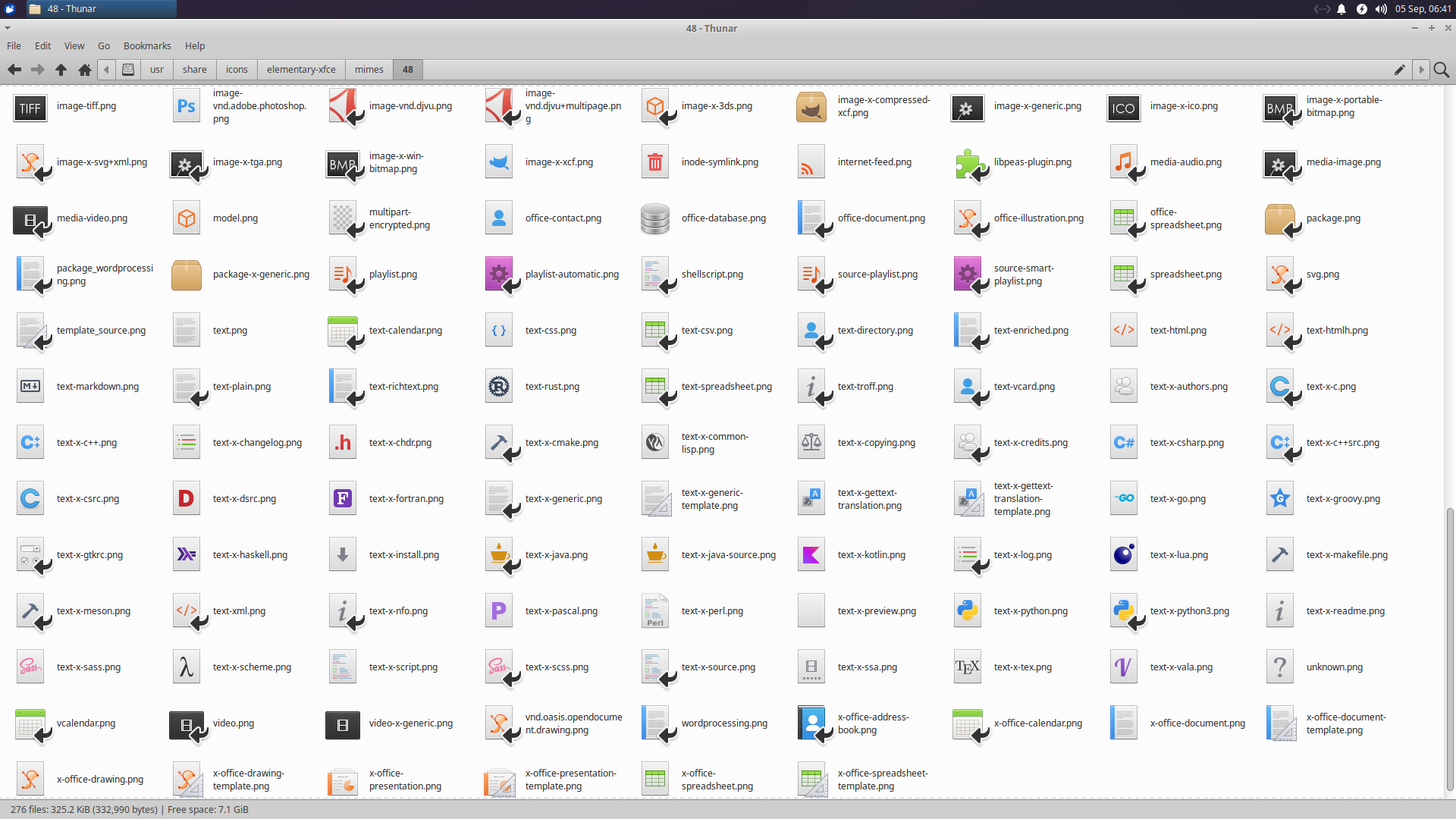Image resolution: width=1456 pixels, height=819 pixels.
Task: Toggle the pathbar edit pencil icon
Action: [1398, 69]
